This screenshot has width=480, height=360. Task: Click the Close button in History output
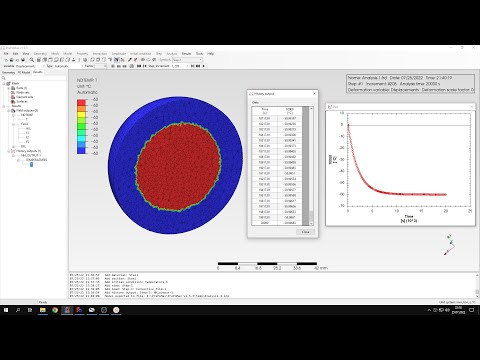click(x=305, y=232)
